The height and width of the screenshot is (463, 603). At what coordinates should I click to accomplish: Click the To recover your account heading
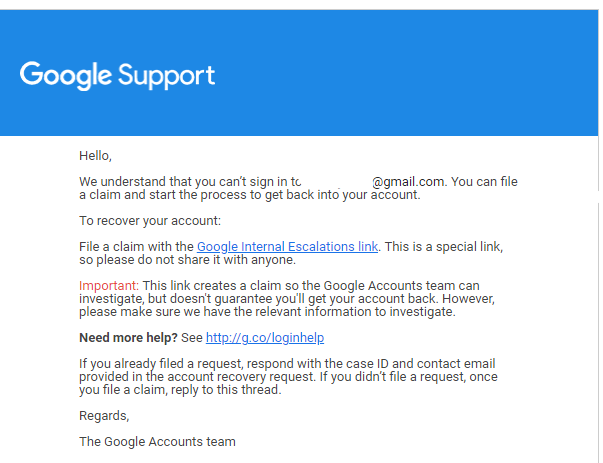pos(150,221)
